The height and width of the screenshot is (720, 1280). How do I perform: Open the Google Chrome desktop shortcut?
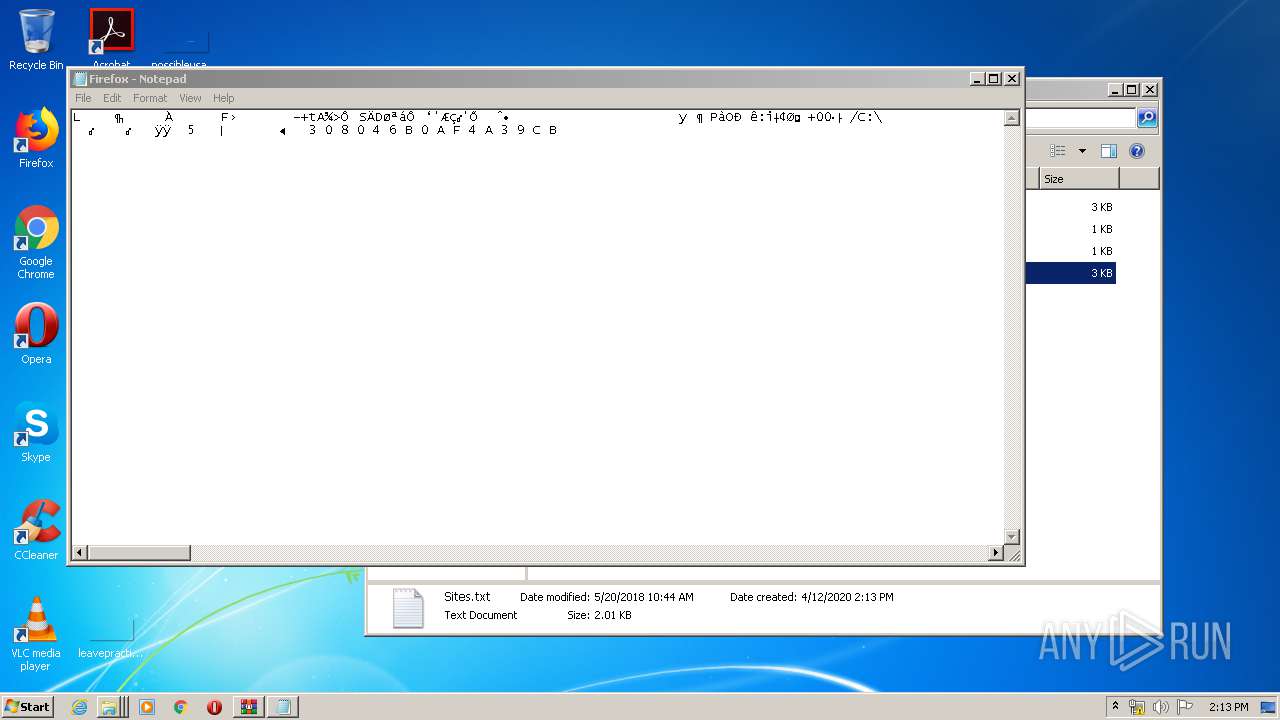(x=36, y=242)
